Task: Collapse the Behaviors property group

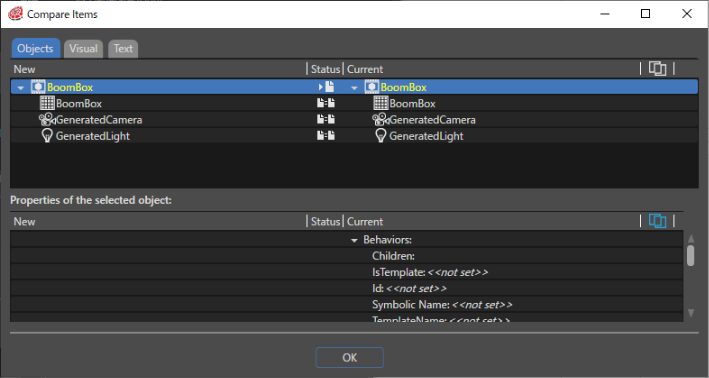Action: tap(354, 241)
